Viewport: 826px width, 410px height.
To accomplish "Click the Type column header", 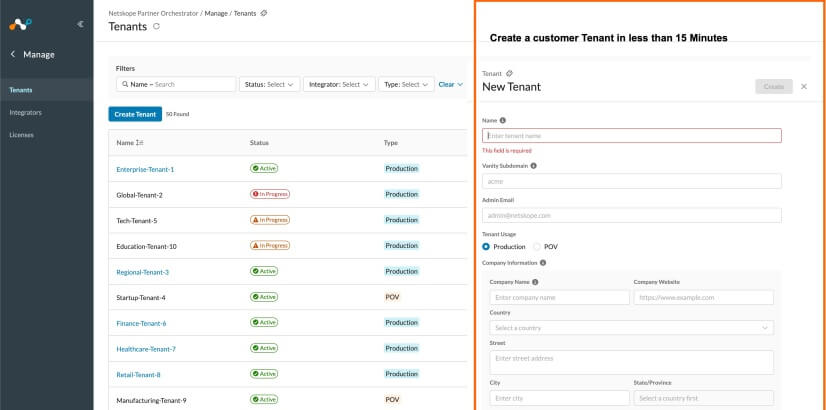I will (391, 143).
